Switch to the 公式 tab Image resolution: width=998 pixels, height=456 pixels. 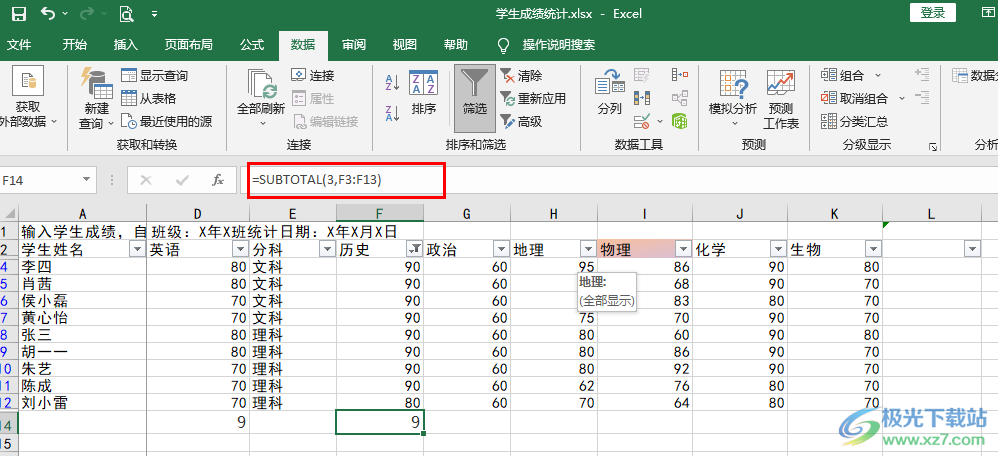tap(252, 45)
